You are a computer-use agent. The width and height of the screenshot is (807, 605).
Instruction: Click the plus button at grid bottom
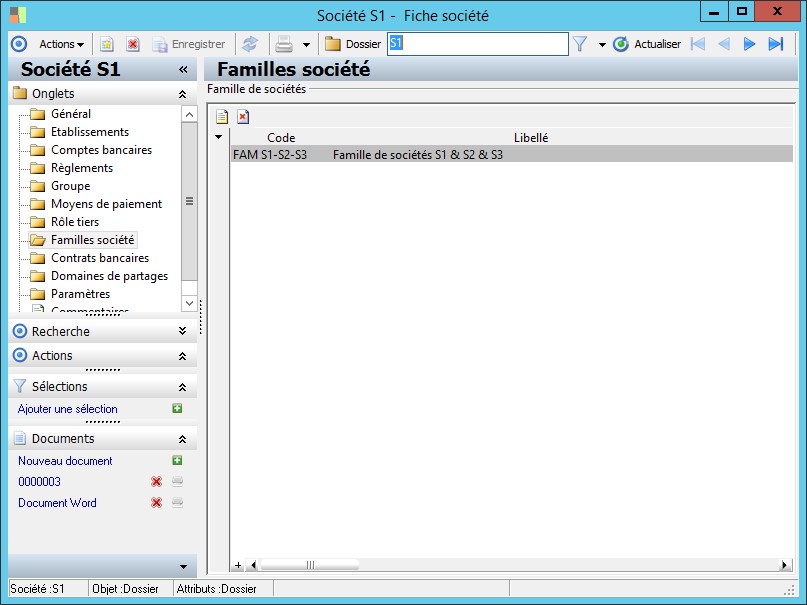pyautogui.click(x=238, y=565)
